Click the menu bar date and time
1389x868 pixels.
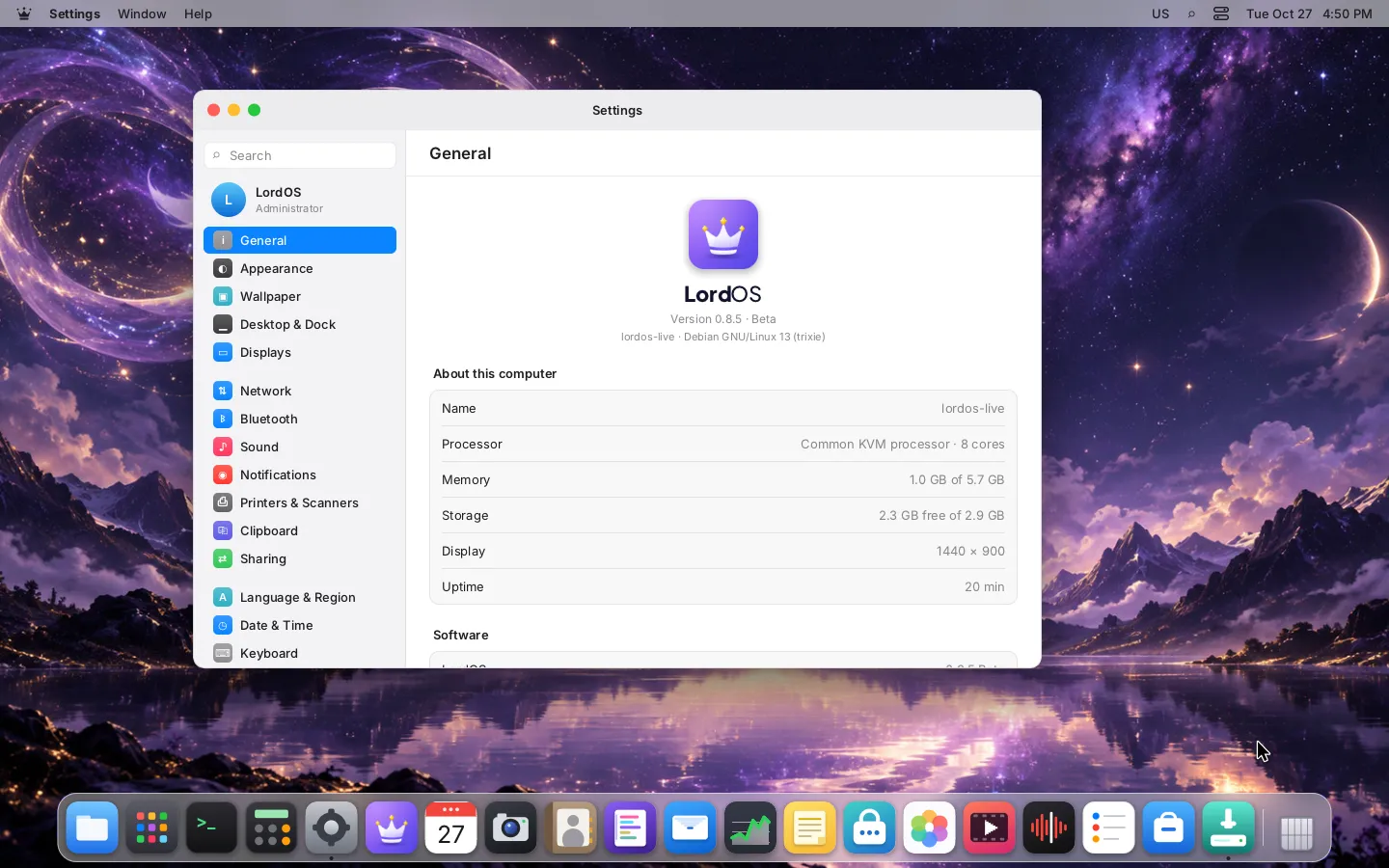pyautogui.click(x=1309, y=14)
